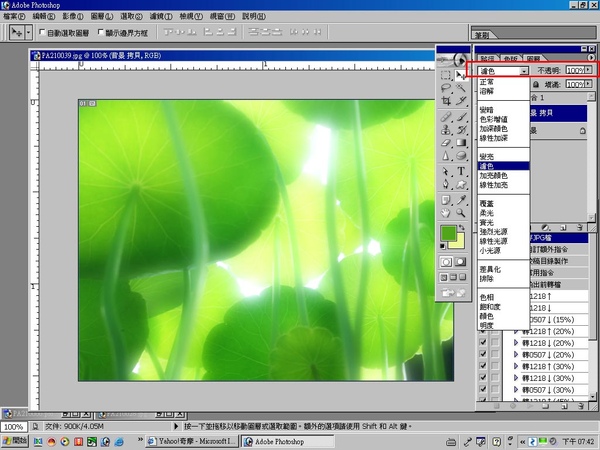Screen dimensions: 600x450
Task: Select the Lasso tool
Action: click(445, 88)
